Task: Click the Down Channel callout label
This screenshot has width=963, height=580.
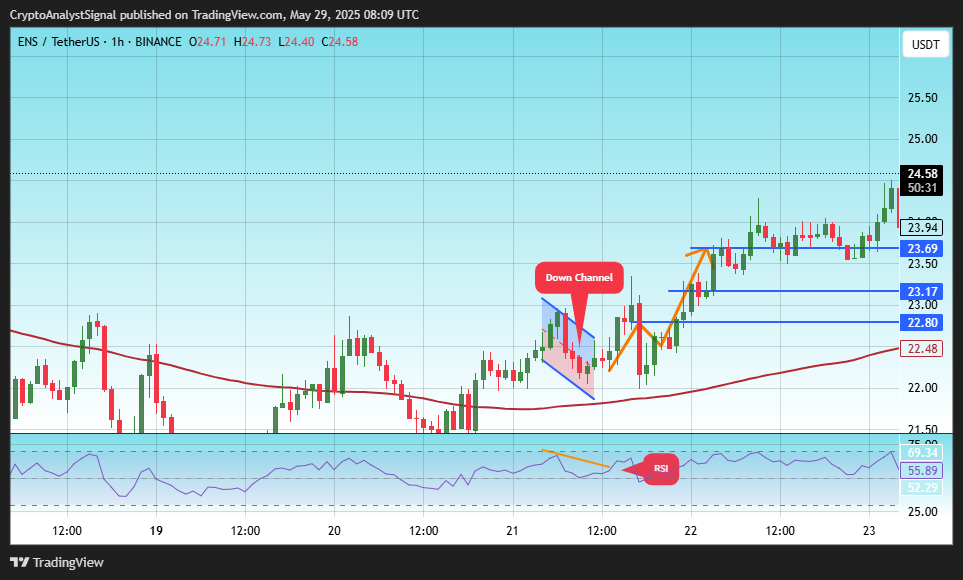Action: point(579,278)
